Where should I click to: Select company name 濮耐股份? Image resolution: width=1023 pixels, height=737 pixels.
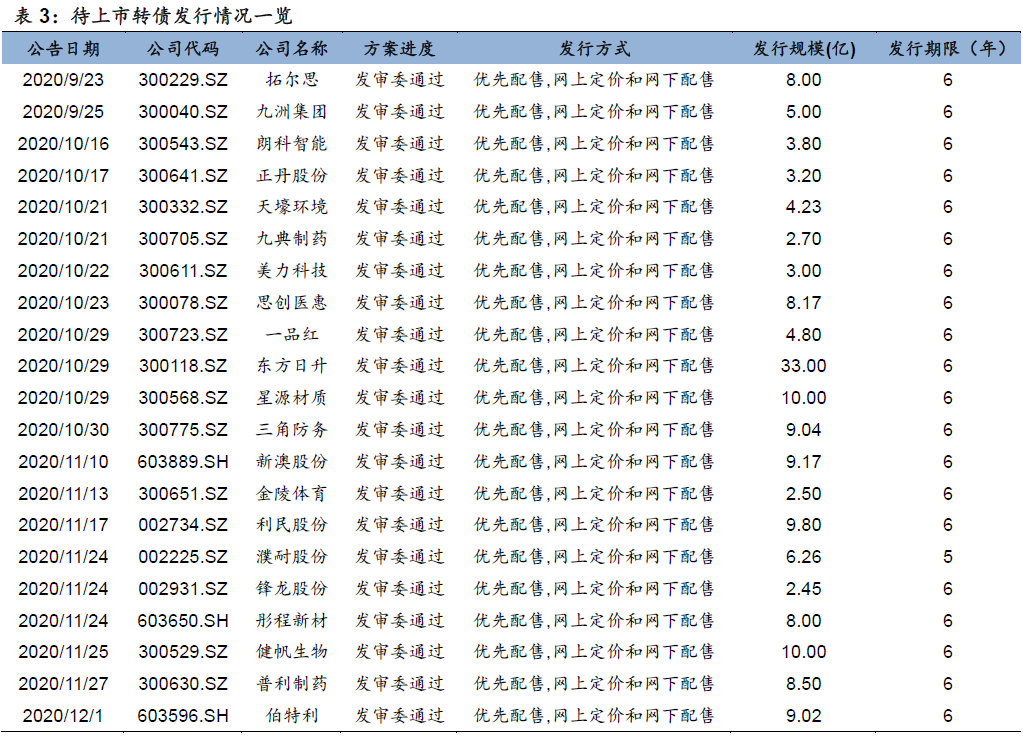pyautogui.click(x=292, y=557)
